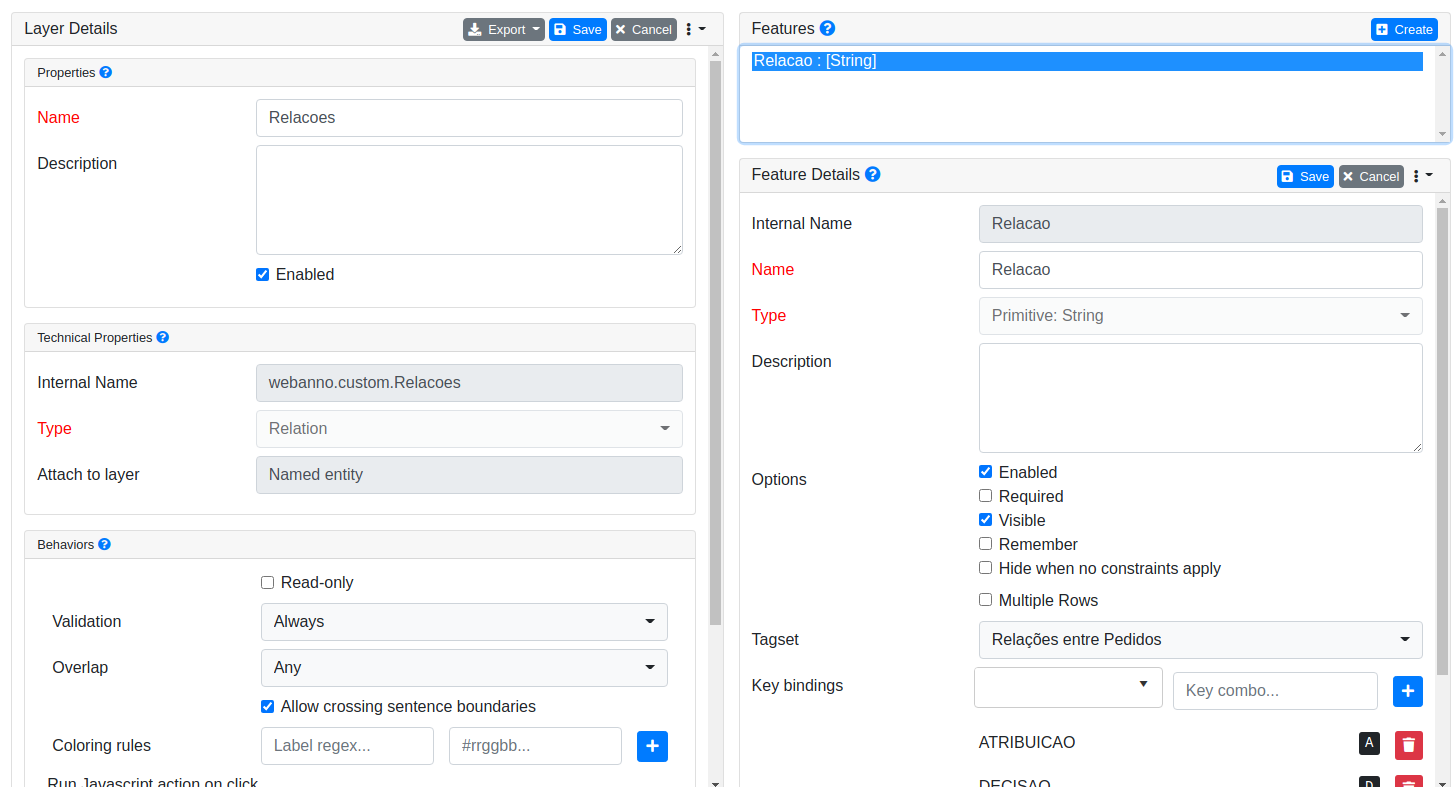Select the Relacao : [String] feature
This screenshot has height=787, width=1455.
click(x=1087, y=61)
